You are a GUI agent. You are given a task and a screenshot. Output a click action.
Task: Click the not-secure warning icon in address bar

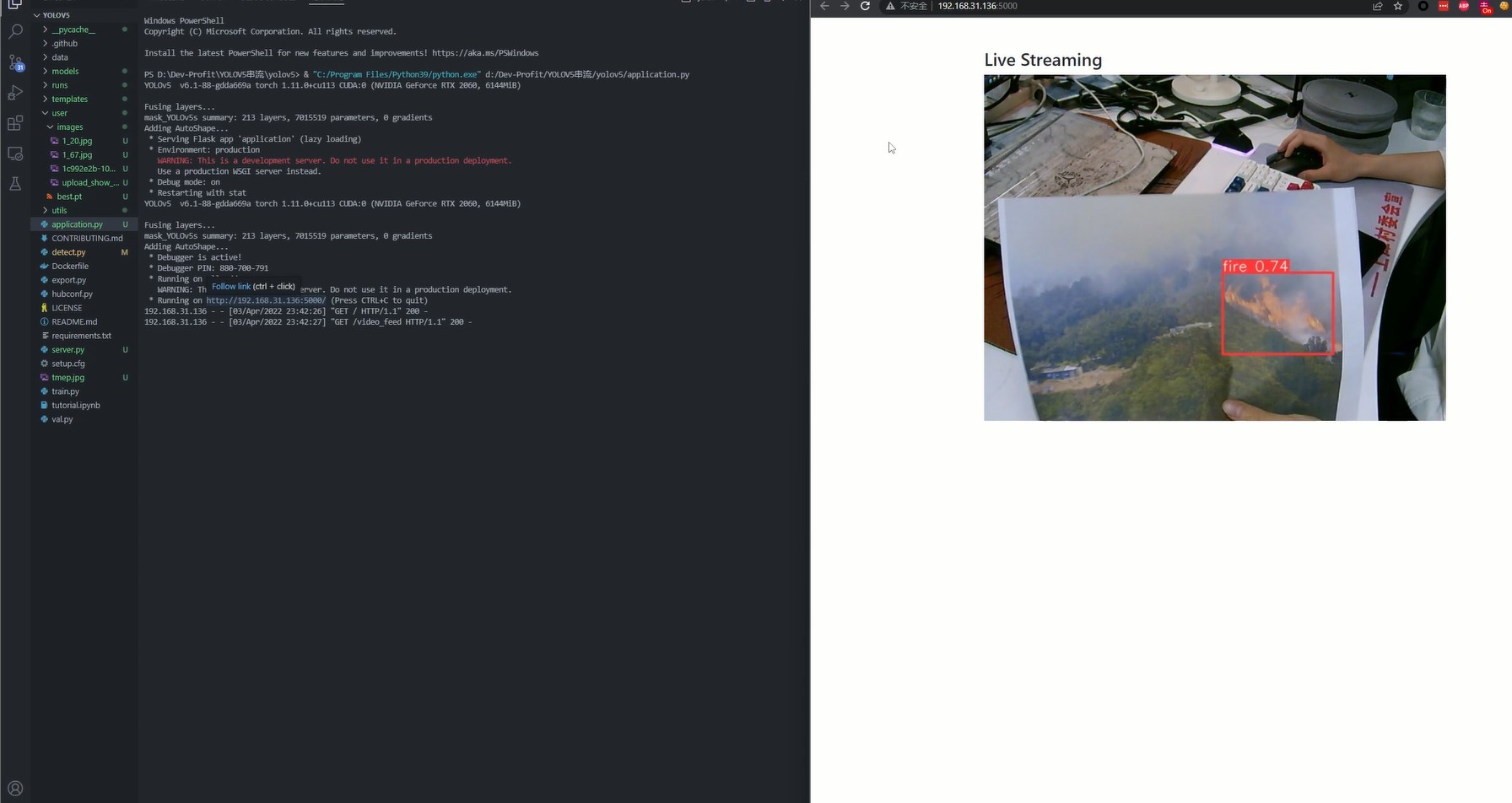(x=889, y=6)
